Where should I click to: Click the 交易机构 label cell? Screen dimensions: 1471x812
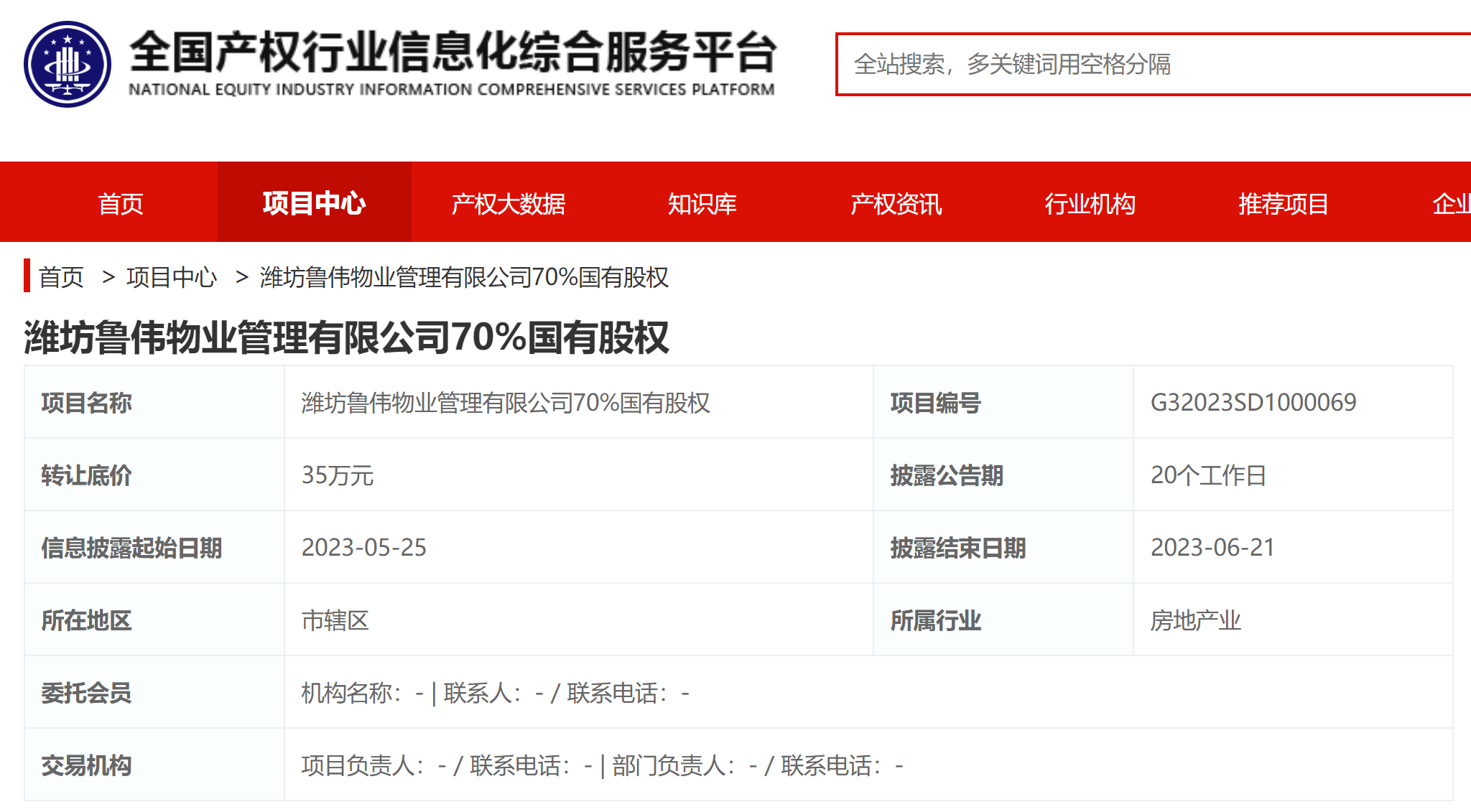pyautogui.click(x=154, y=765)
